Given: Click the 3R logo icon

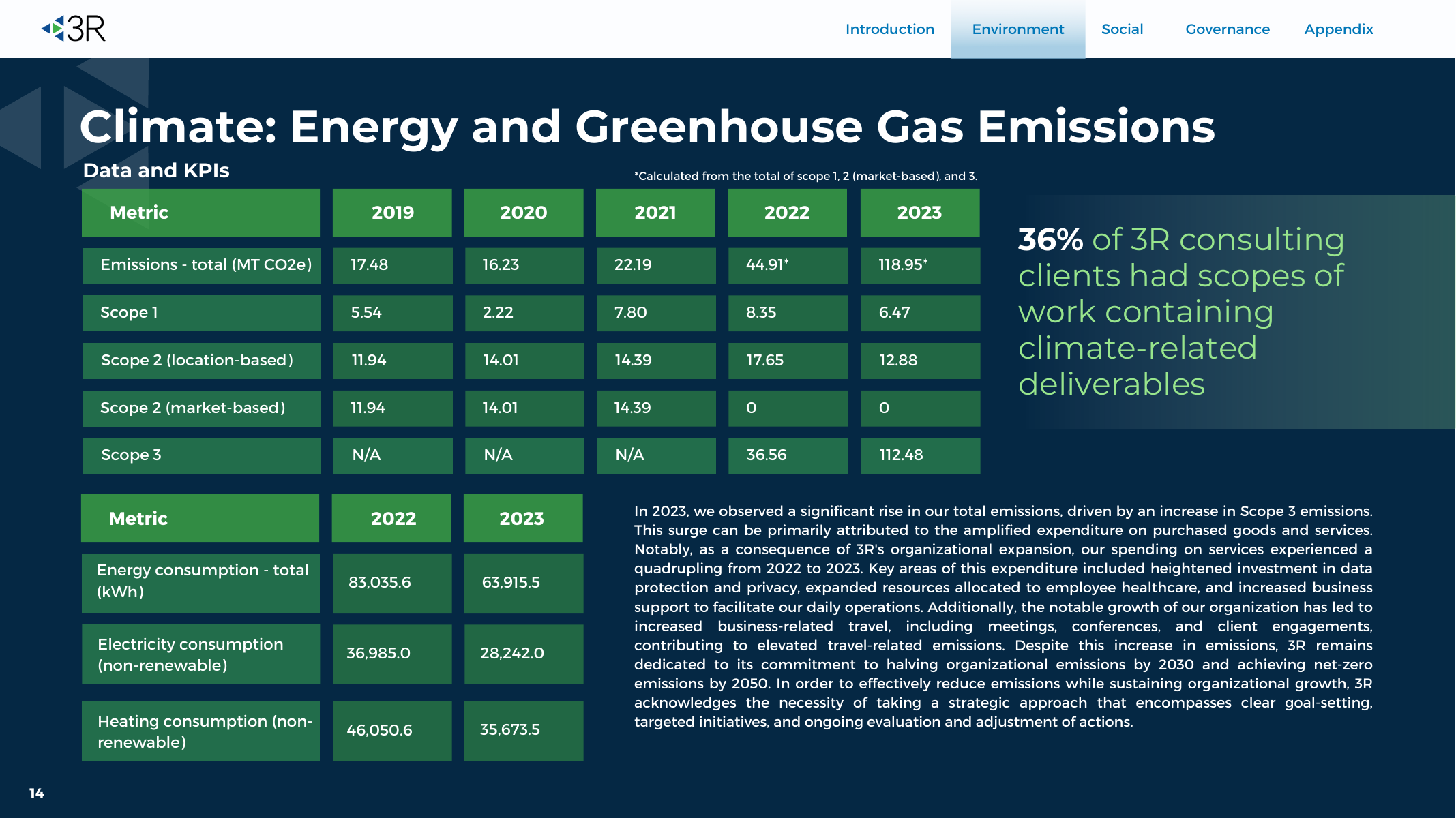Looking at the screenshot, I should [x=74, y=29].
